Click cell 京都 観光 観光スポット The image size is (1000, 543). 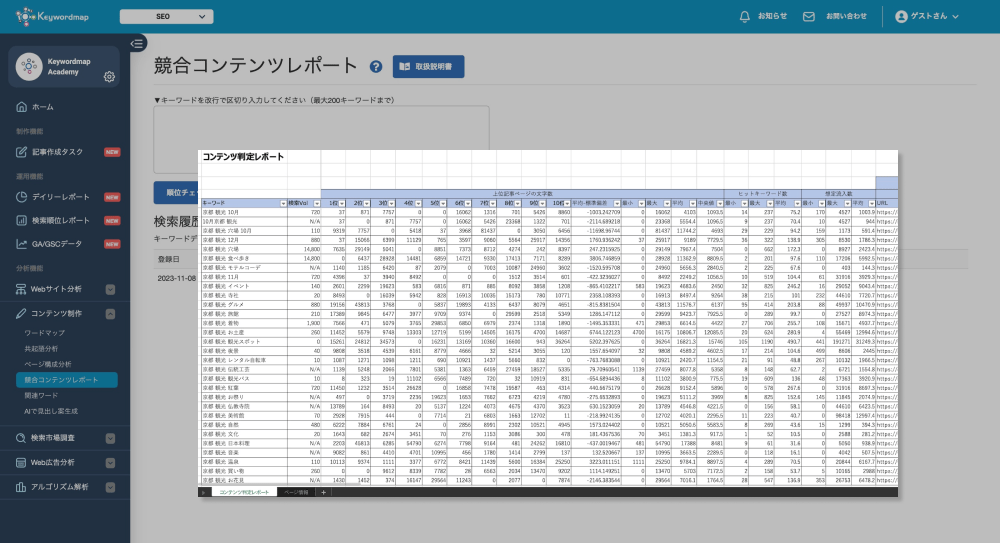244,342
